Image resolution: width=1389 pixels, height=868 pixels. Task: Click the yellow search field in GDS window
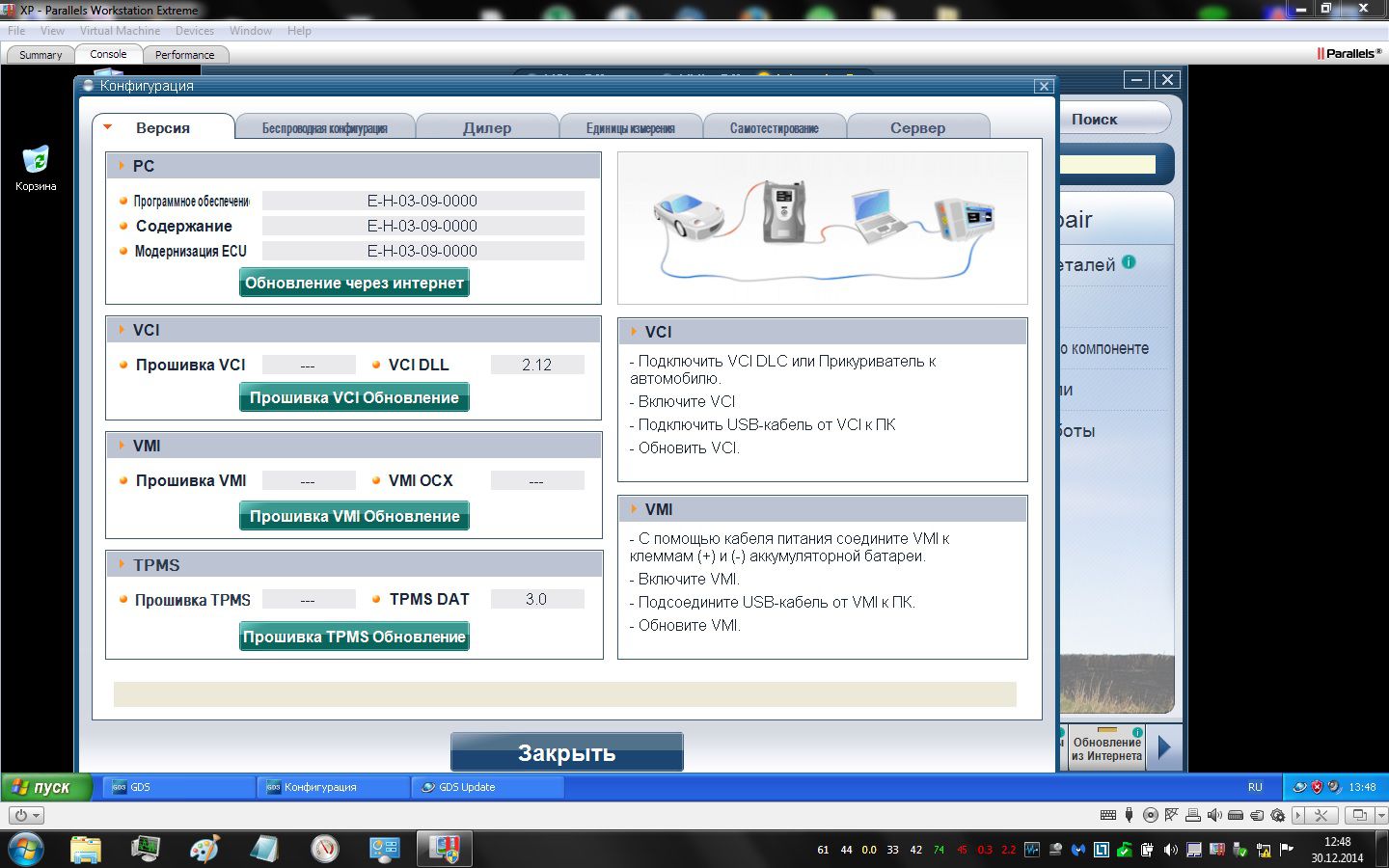pos(1107,164)
